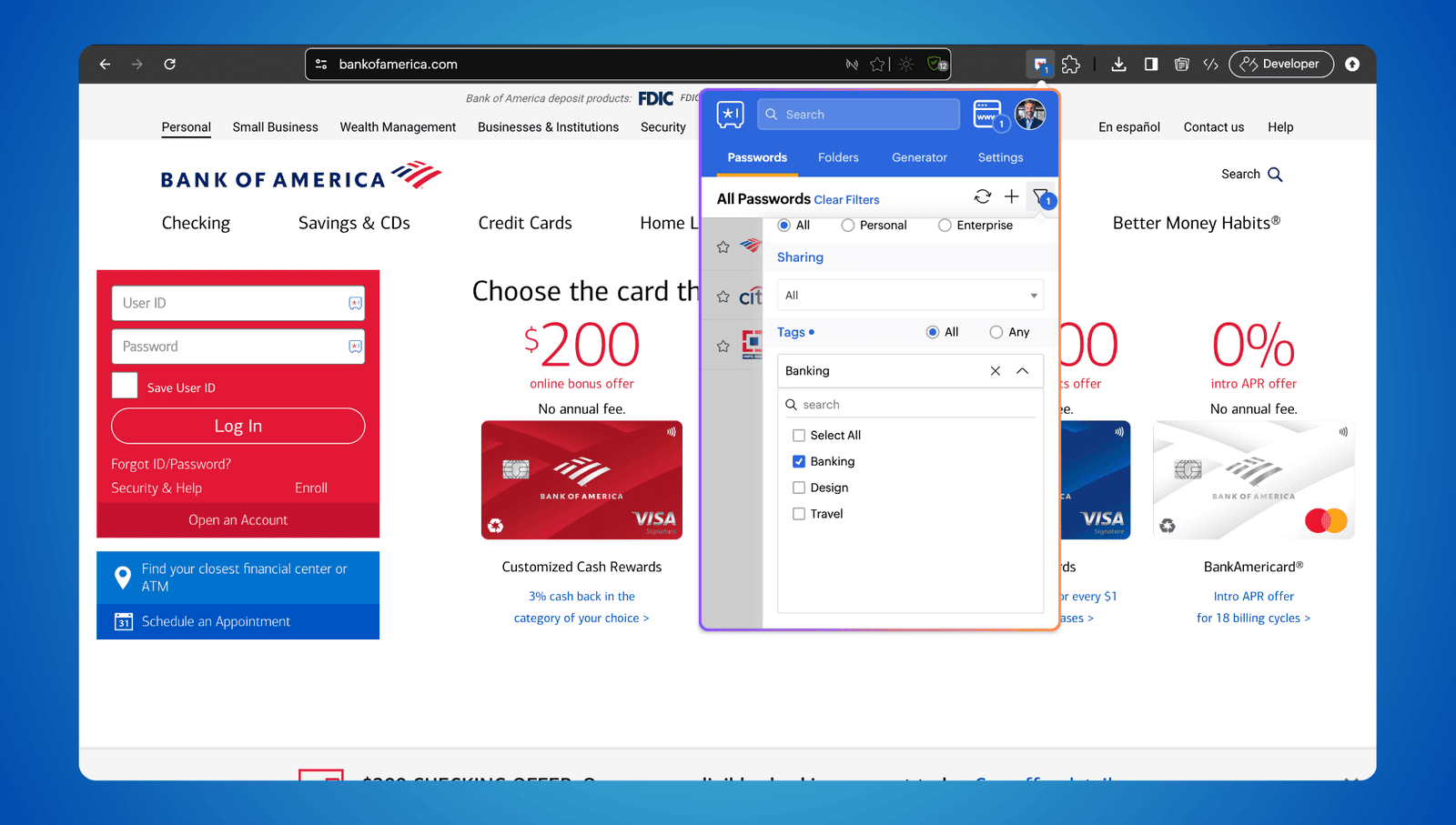
Task: Open the Small Business menu
Action: click(275, 127)
